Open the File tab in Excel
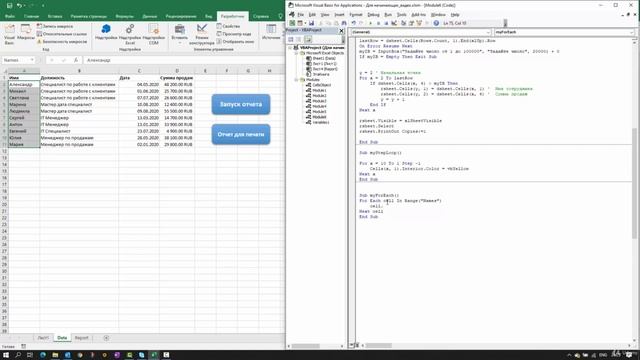The image size is (640, 360). click(x=10, y=16)
